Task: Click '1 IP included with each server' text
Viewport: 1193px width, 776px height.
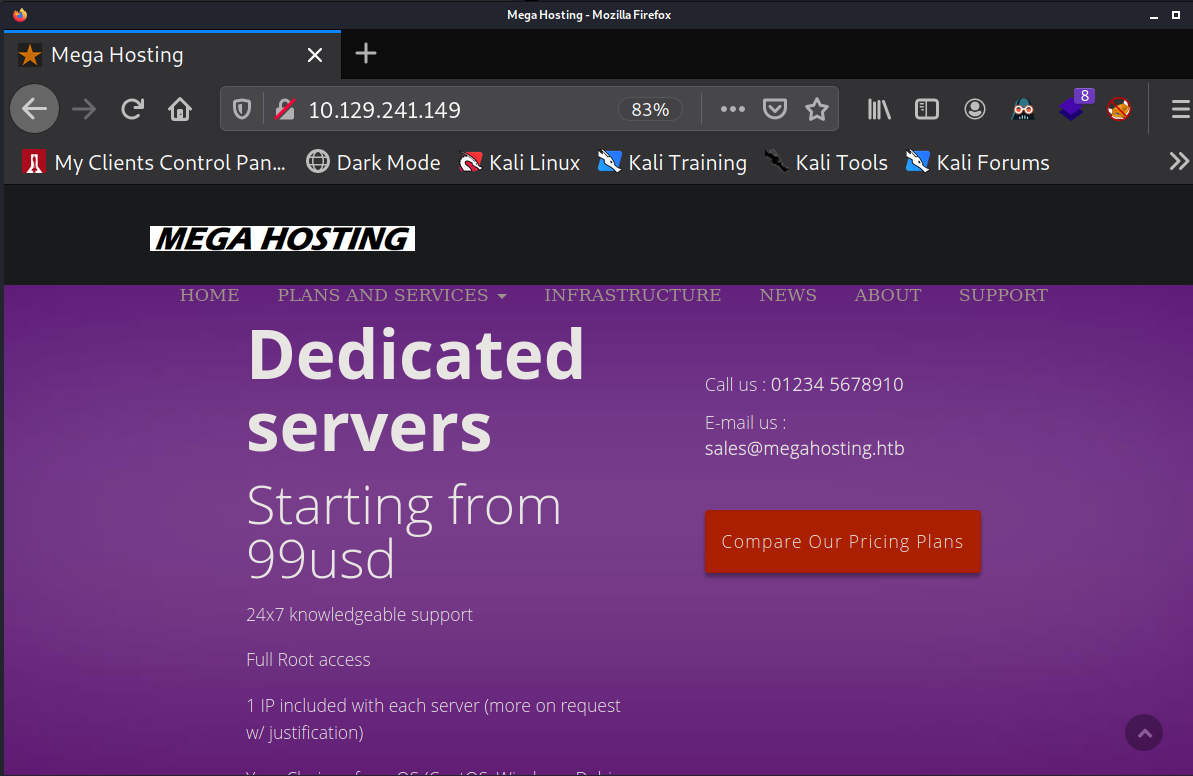Action: pos(363,706)
